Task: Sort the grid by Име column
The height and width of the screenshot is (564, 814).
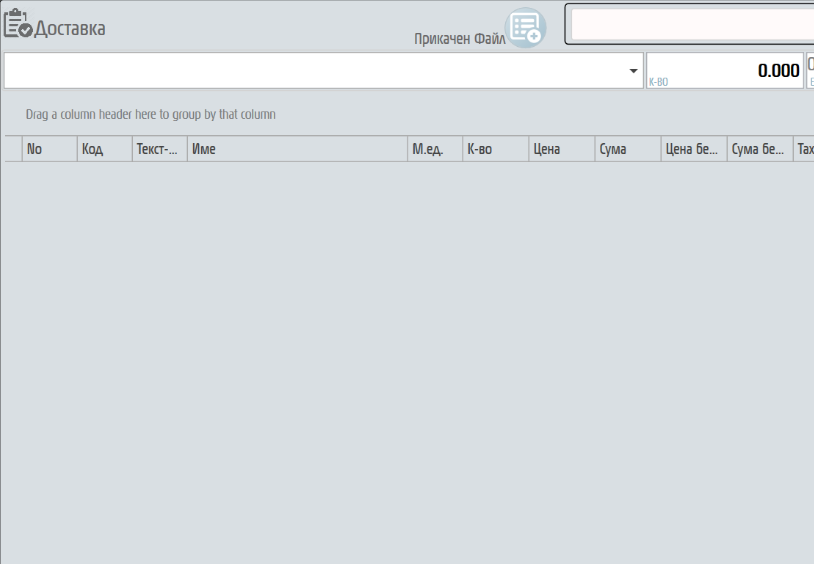Action: [296, 149]
